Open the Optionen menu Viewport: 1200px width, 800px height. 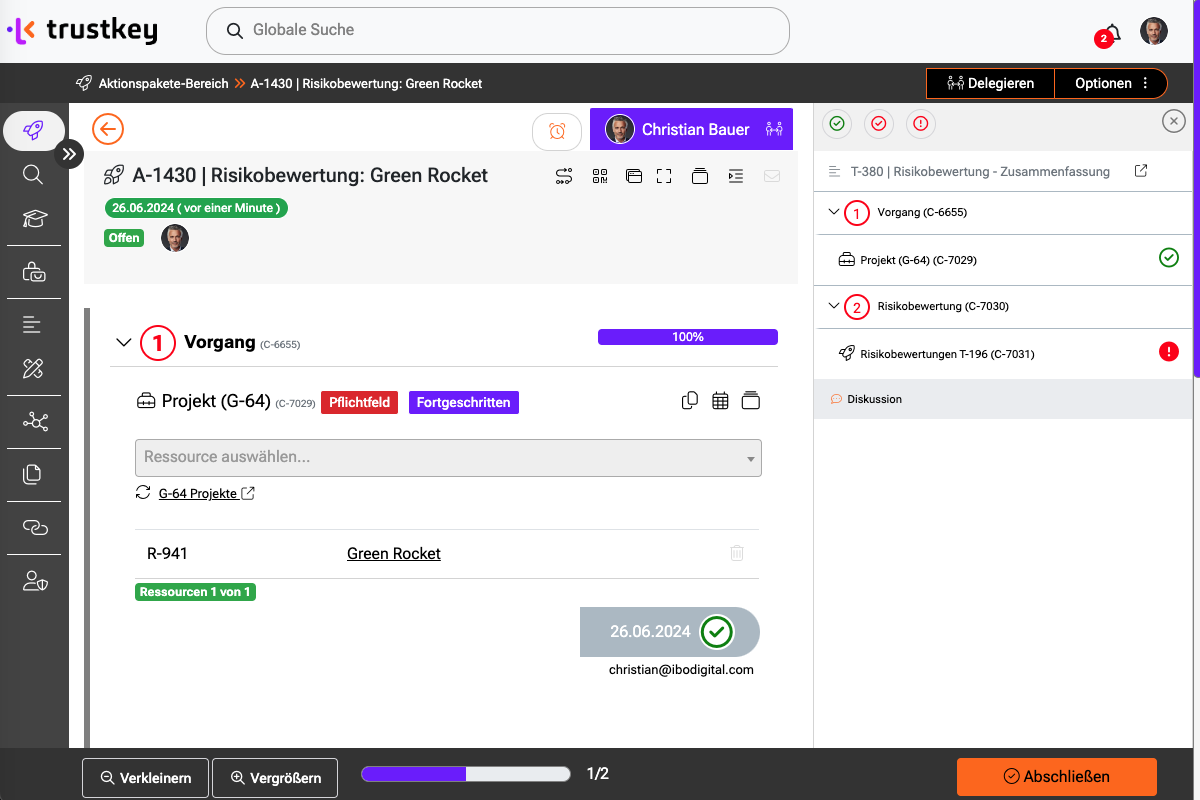[x=1111, y=83]
